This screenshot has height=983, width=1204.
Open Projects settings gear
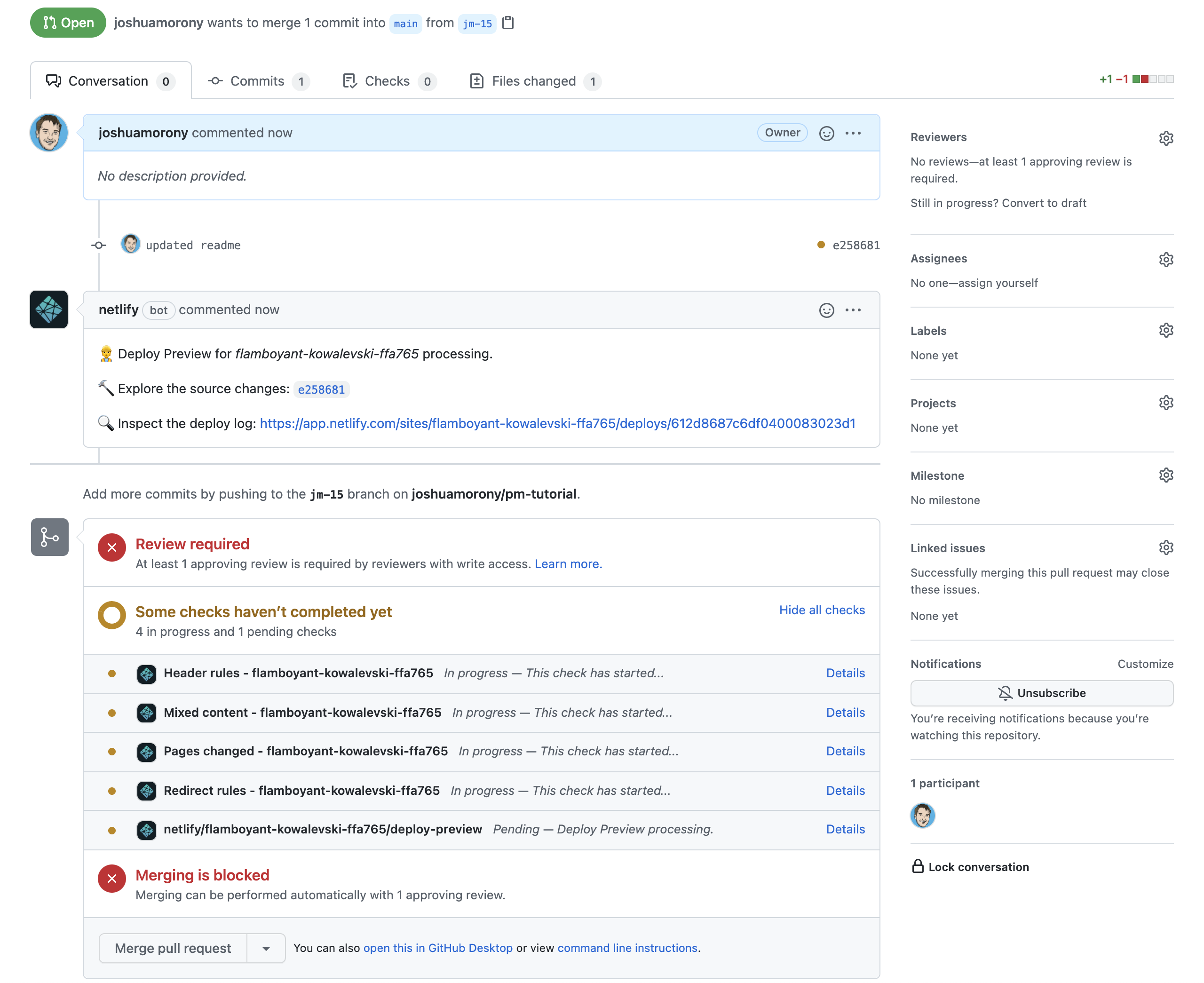(x=1166, y=403)
